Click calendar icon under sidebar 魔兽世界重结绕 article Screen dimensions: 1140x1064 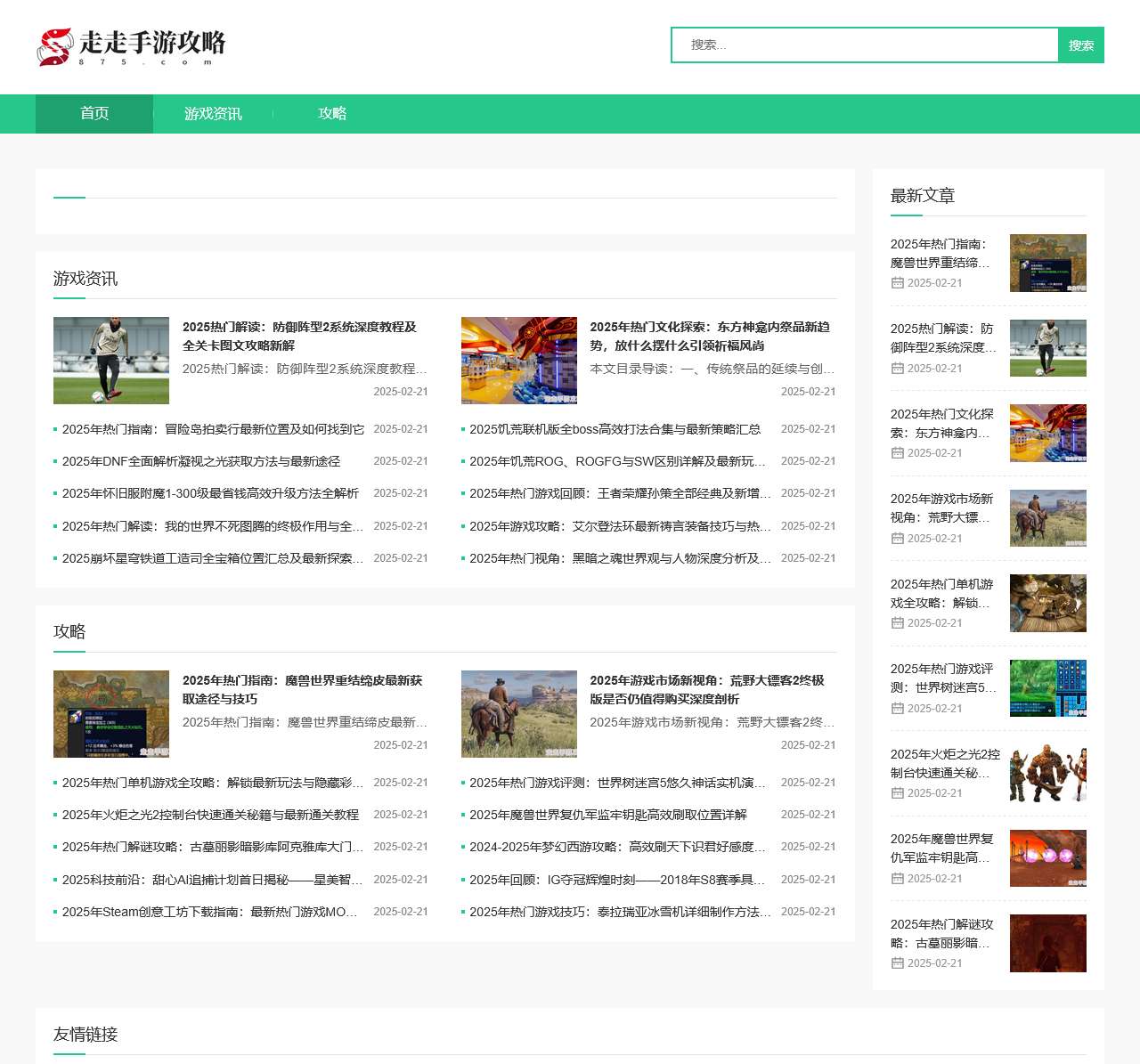[897, 283]
